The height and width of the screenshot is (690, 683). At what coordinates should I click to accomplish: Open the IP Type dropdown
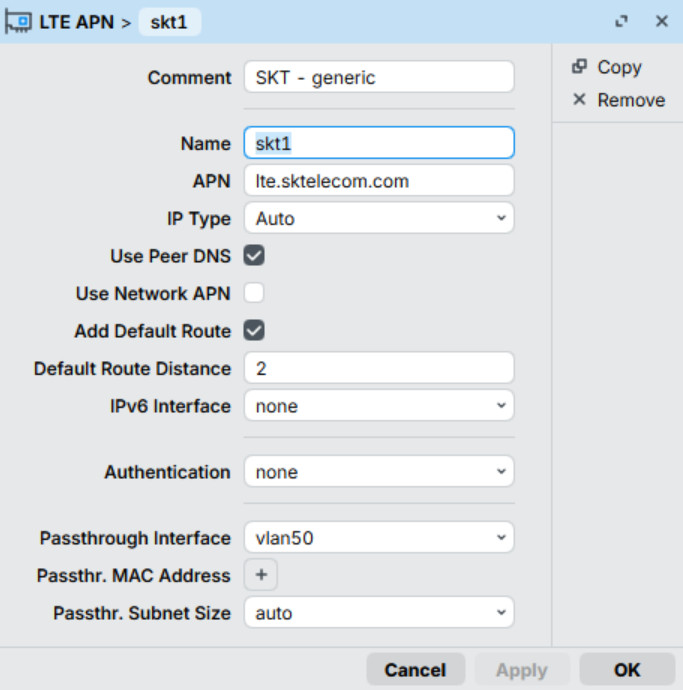point(379,218)
